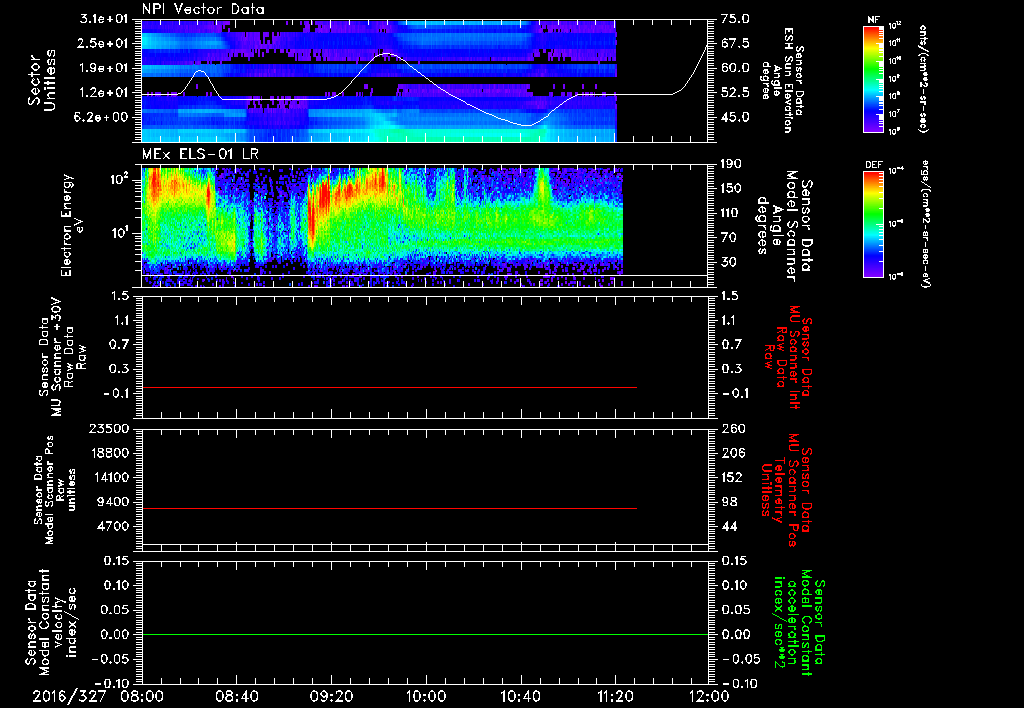
Task: Click the 10:00 time axis label
Action: click(x=426, y=696)
